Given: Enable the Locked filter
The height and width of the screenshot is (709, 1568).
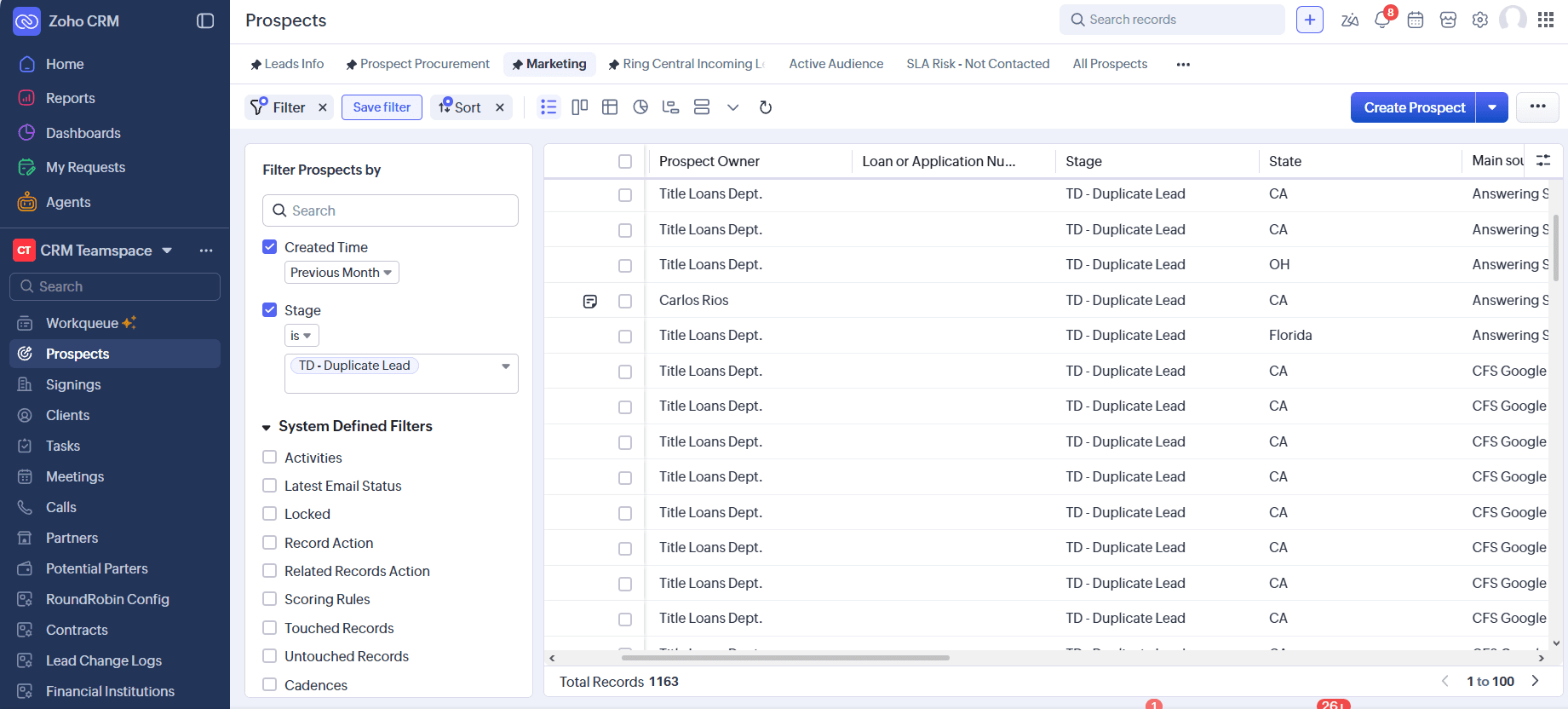Looking at the screenshot, I should [270, 514].
